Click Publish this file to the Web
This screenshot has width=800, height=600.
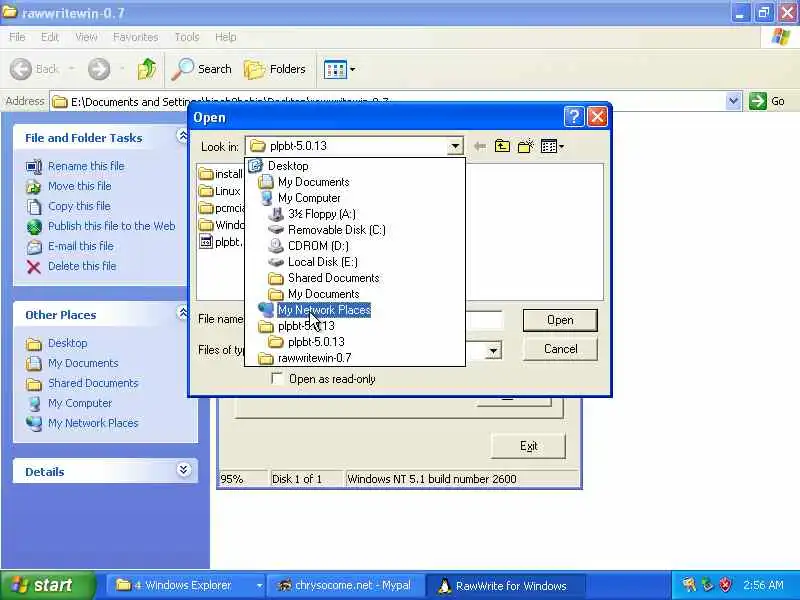coord(111,226)
